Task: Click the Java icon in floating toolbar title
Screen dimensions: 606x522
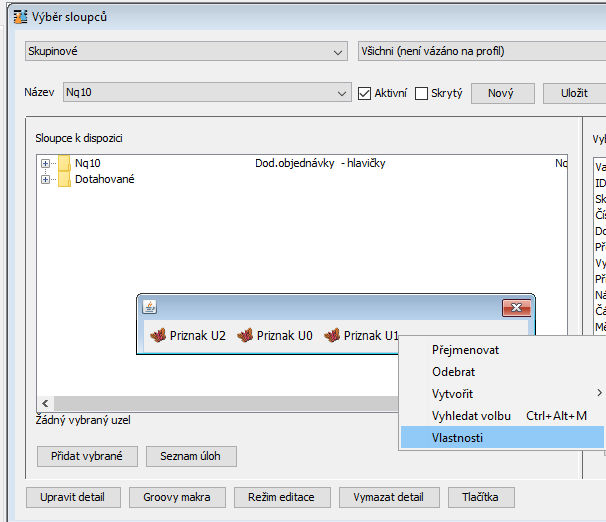Action: coord(149,307)
